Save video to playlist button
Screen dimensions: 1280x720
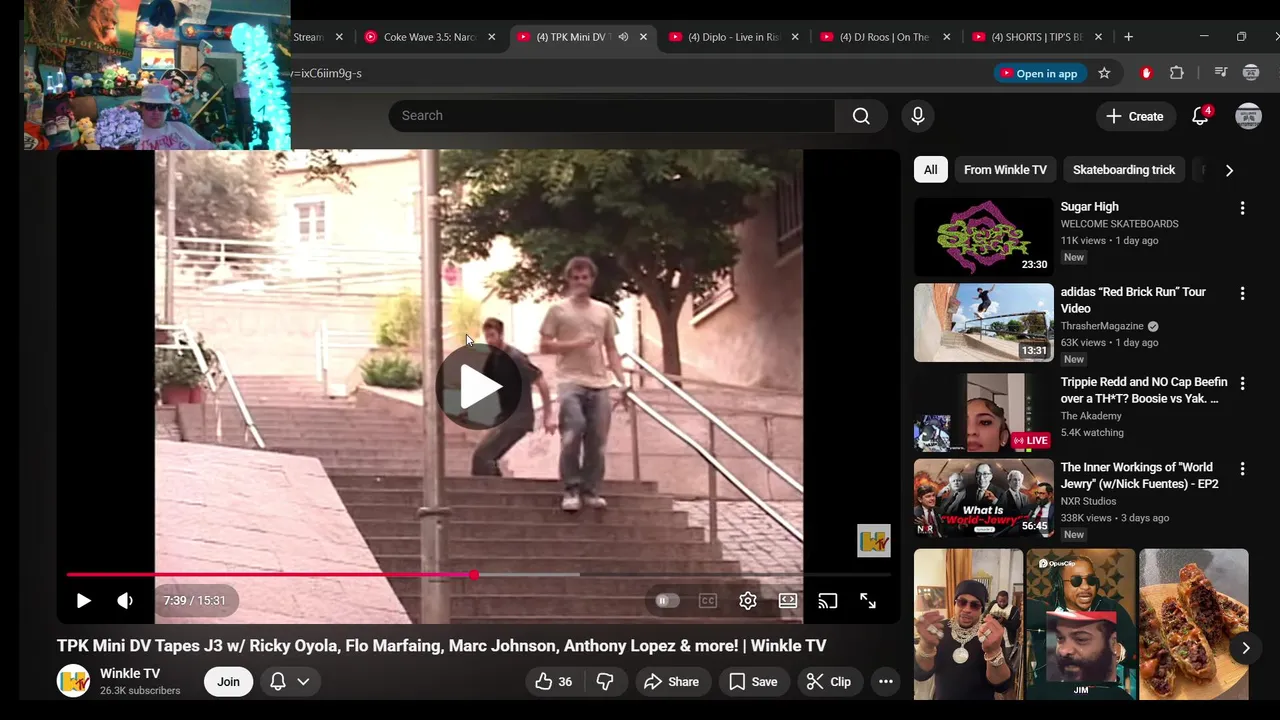coord(753,682)
